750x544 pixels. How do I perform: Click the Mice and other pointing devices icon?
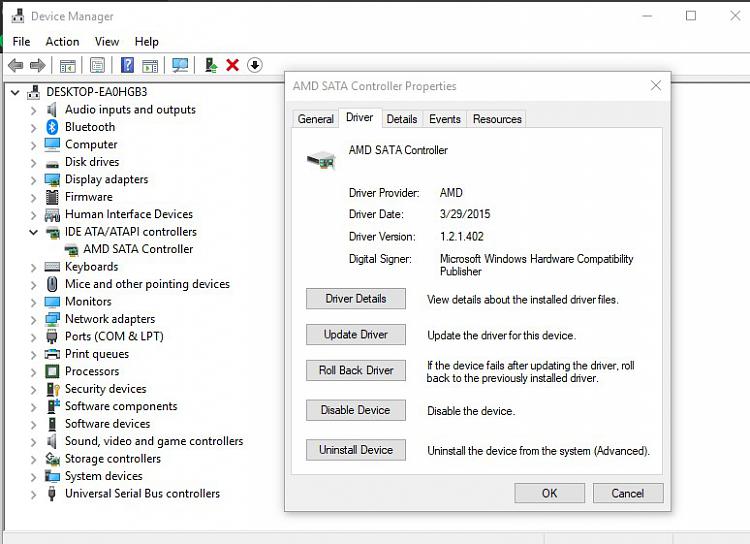pos(52,284)
